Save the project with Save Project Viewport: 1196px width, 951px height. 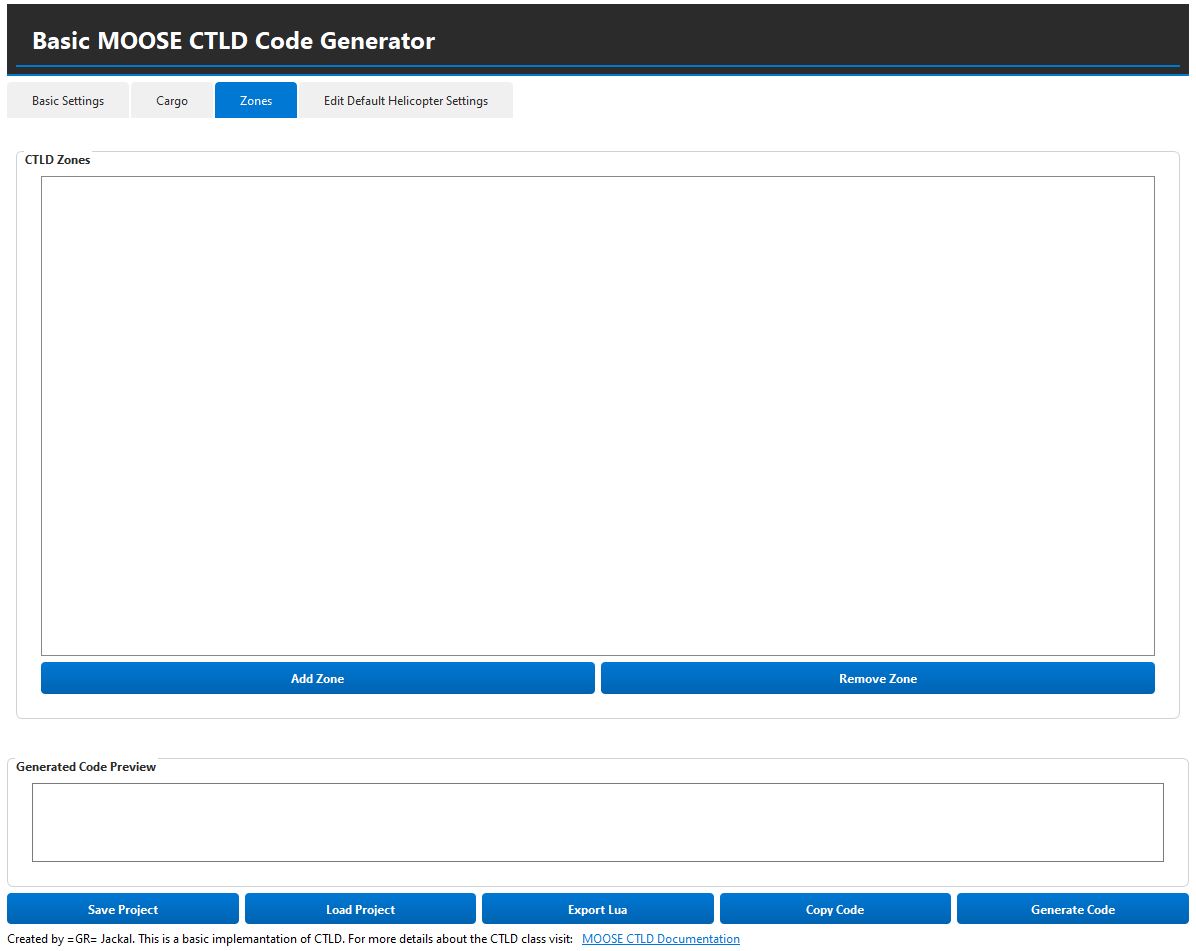pos(123,909)
